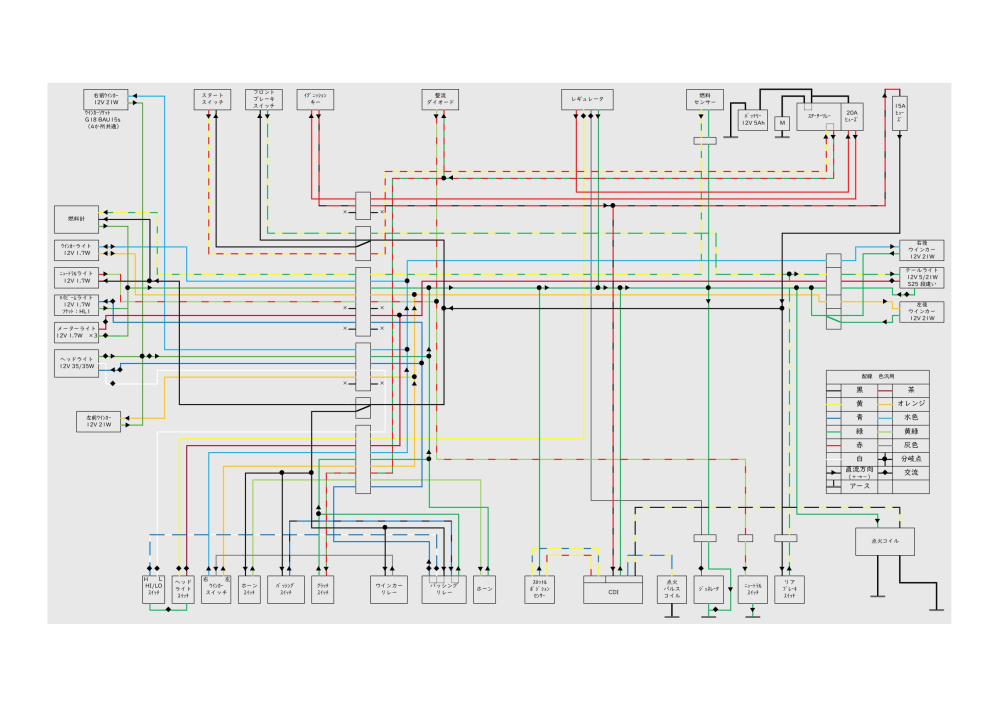Viewport: 999px width, 707px height.
Task: Click the 整流ダイオード component
Action: pyautogui.click(x=440, y=99)
